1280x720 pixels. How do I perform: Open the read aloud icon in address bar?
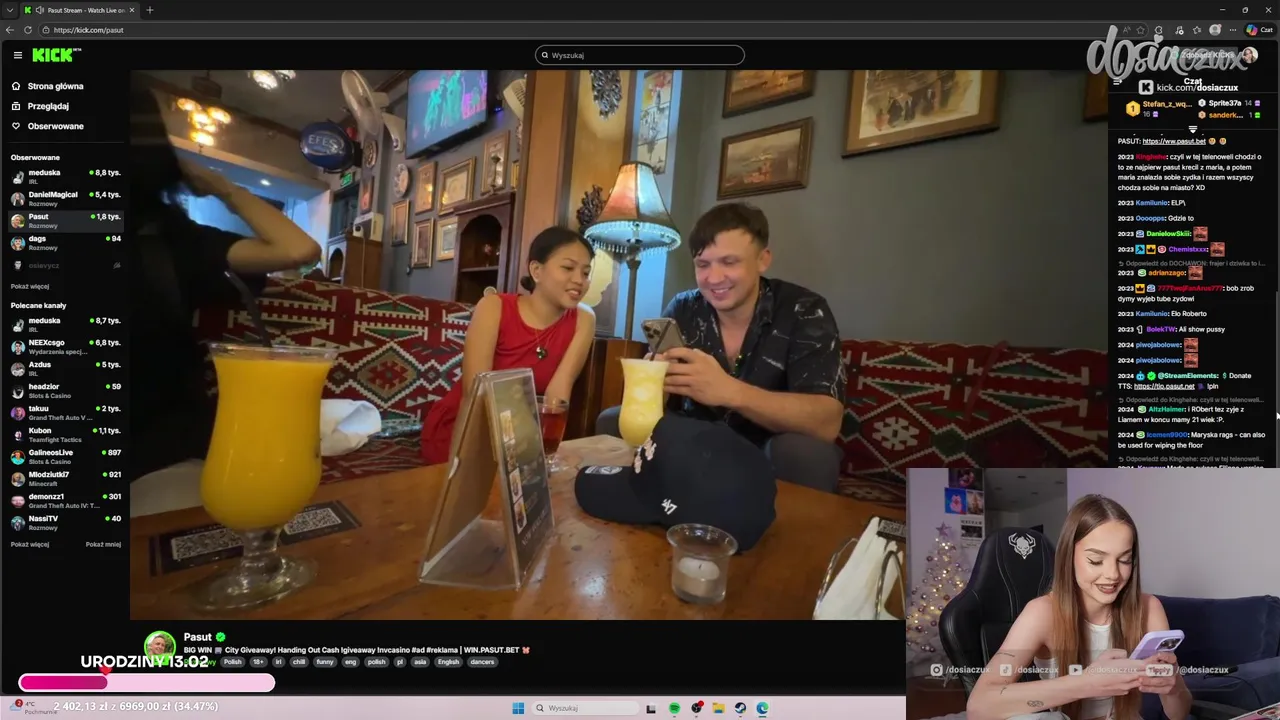1127,30
